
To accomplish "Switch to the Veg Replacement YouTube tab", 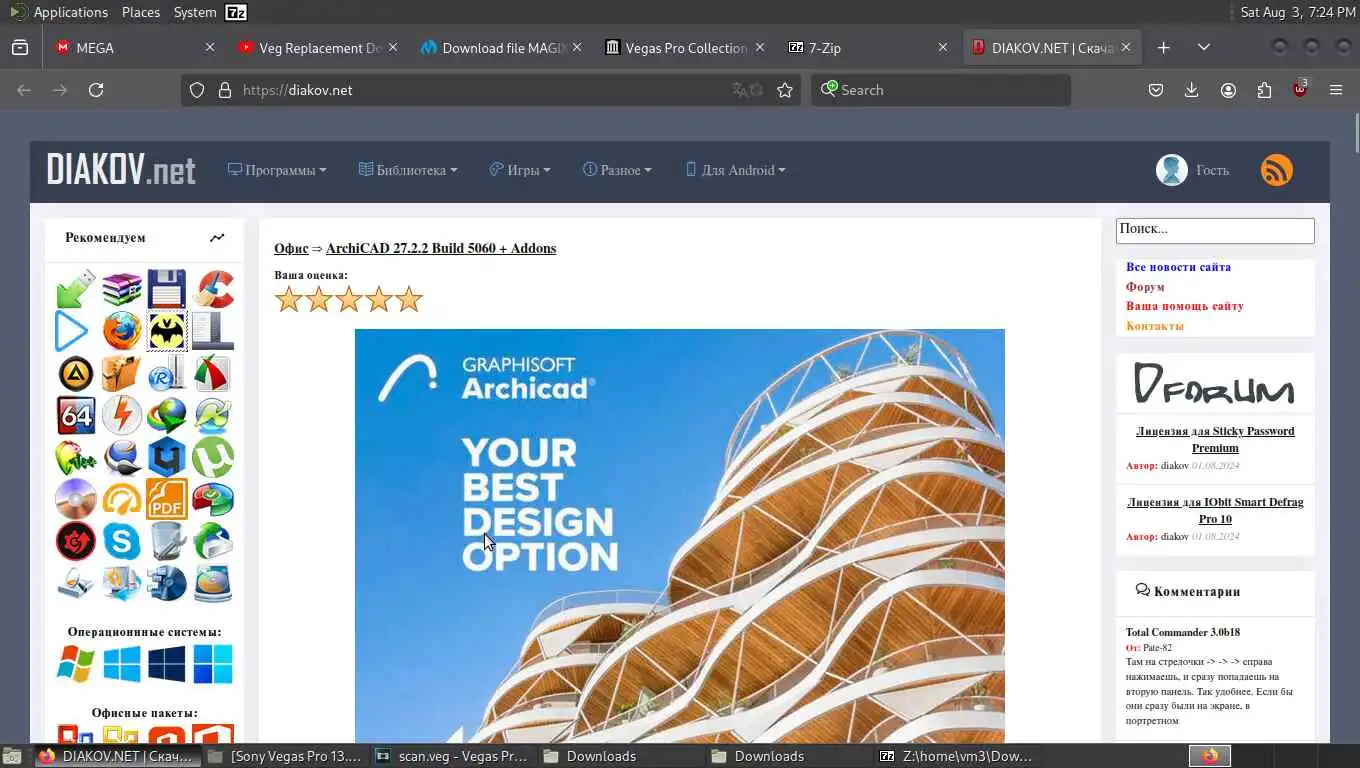I will point(318,47).
